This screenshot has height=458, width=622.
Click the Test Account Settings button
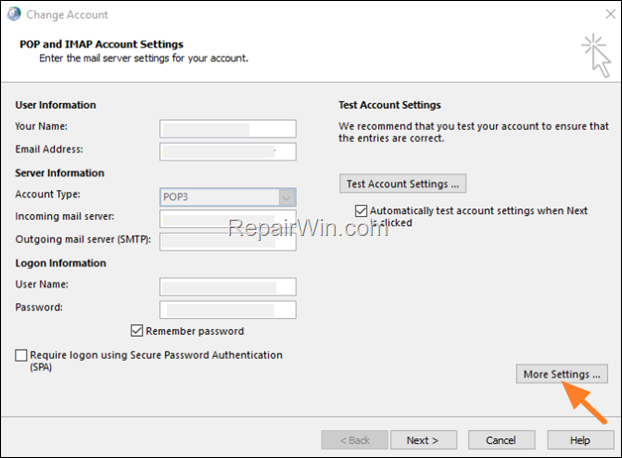[x=403, y=184]
